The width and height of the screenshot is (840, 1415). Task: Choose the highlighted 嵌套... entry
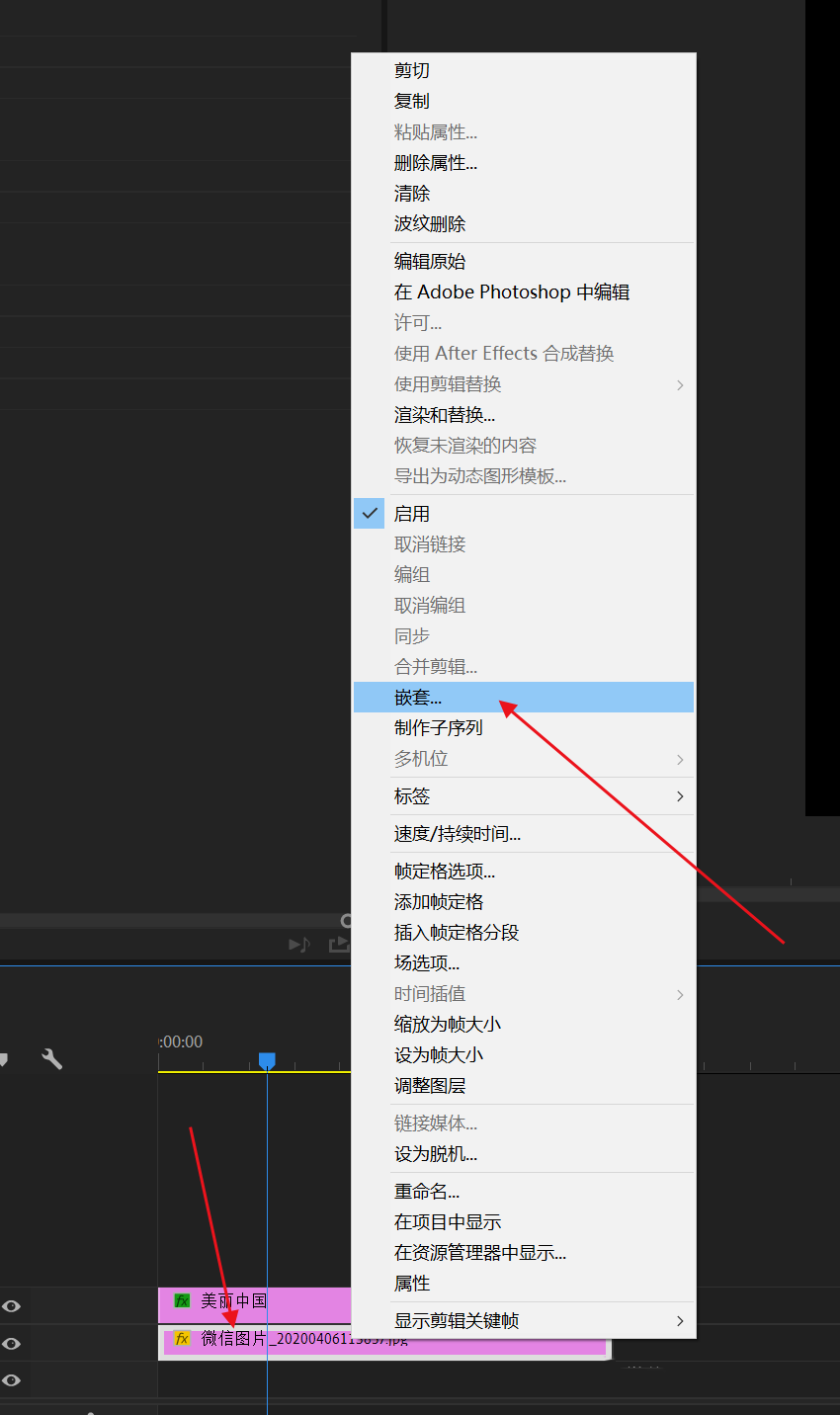coord(524,698)
